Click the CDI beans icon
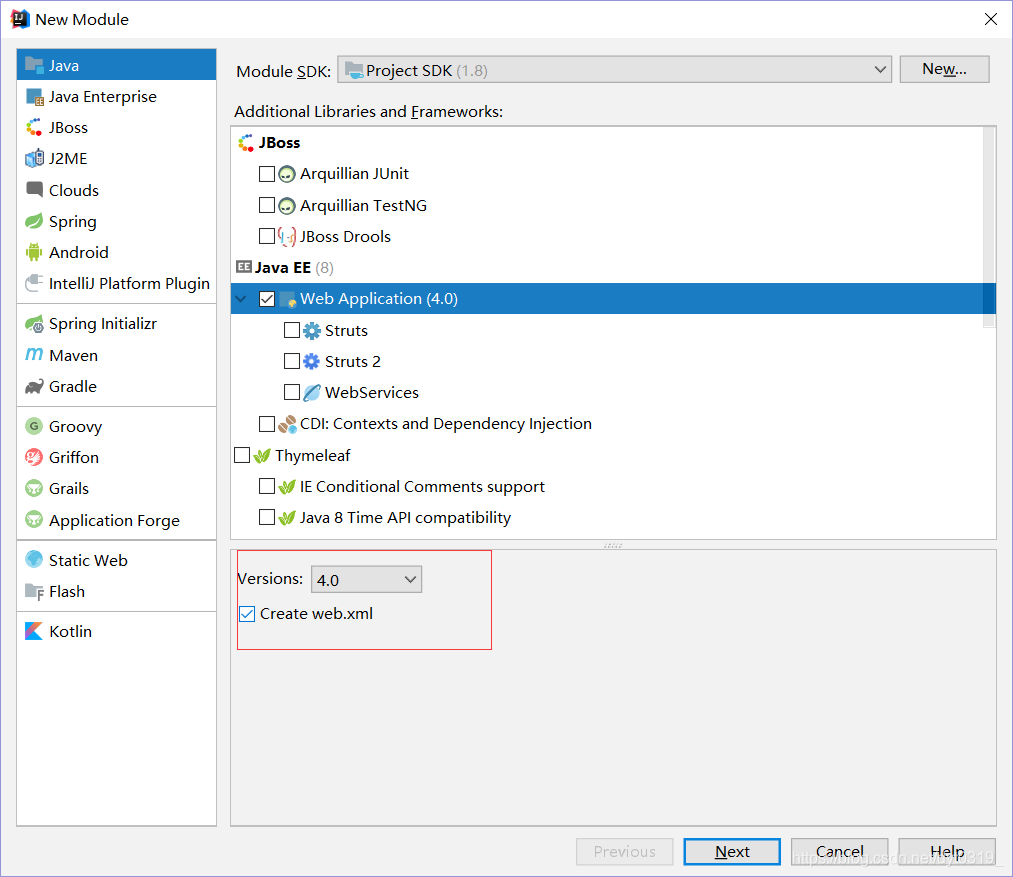Image resolution: width=1013 pixels, height=877 pixels. 287,424
